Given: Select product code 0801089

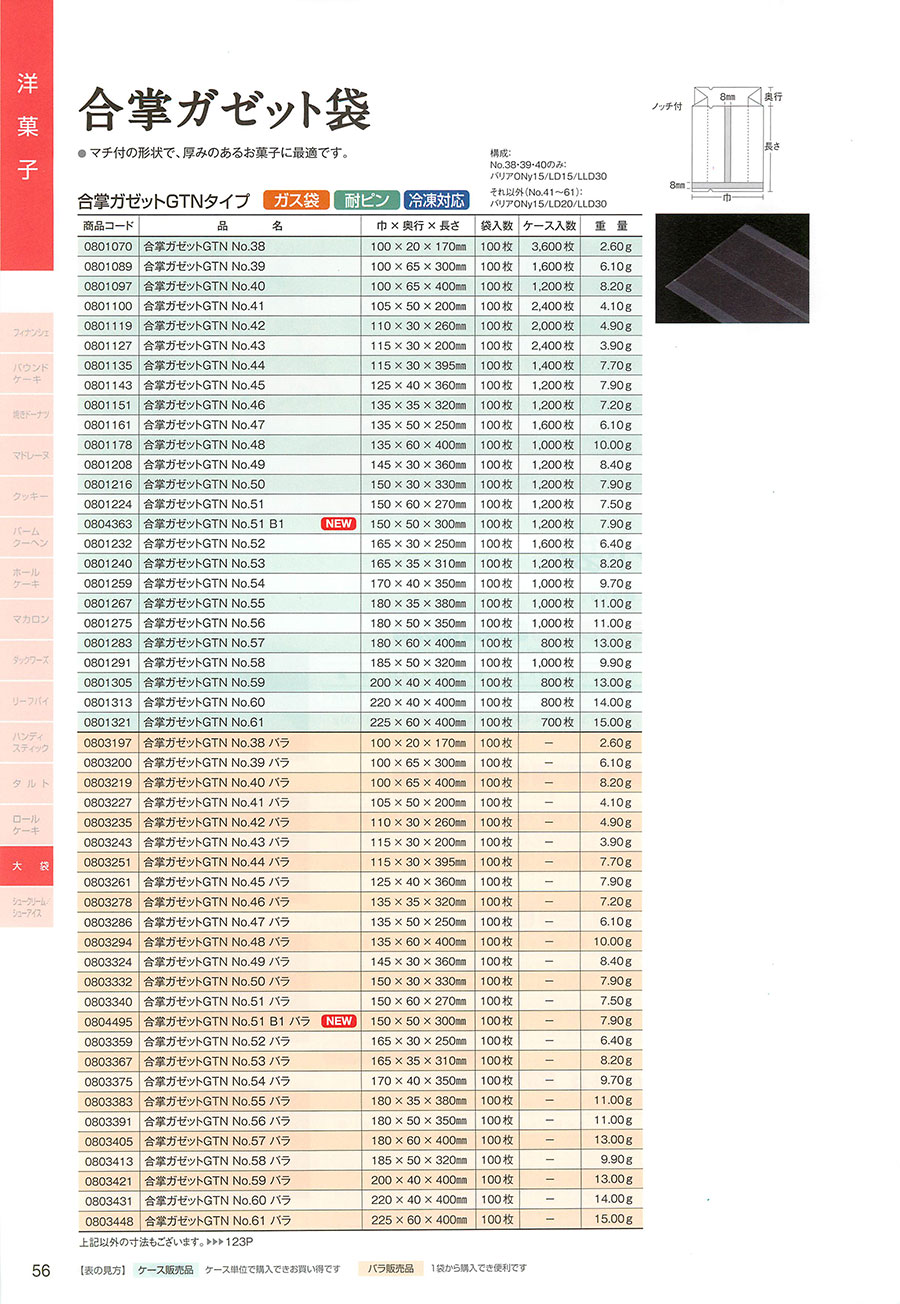Looking at the screenshot, I should click(x=107, y=266).
